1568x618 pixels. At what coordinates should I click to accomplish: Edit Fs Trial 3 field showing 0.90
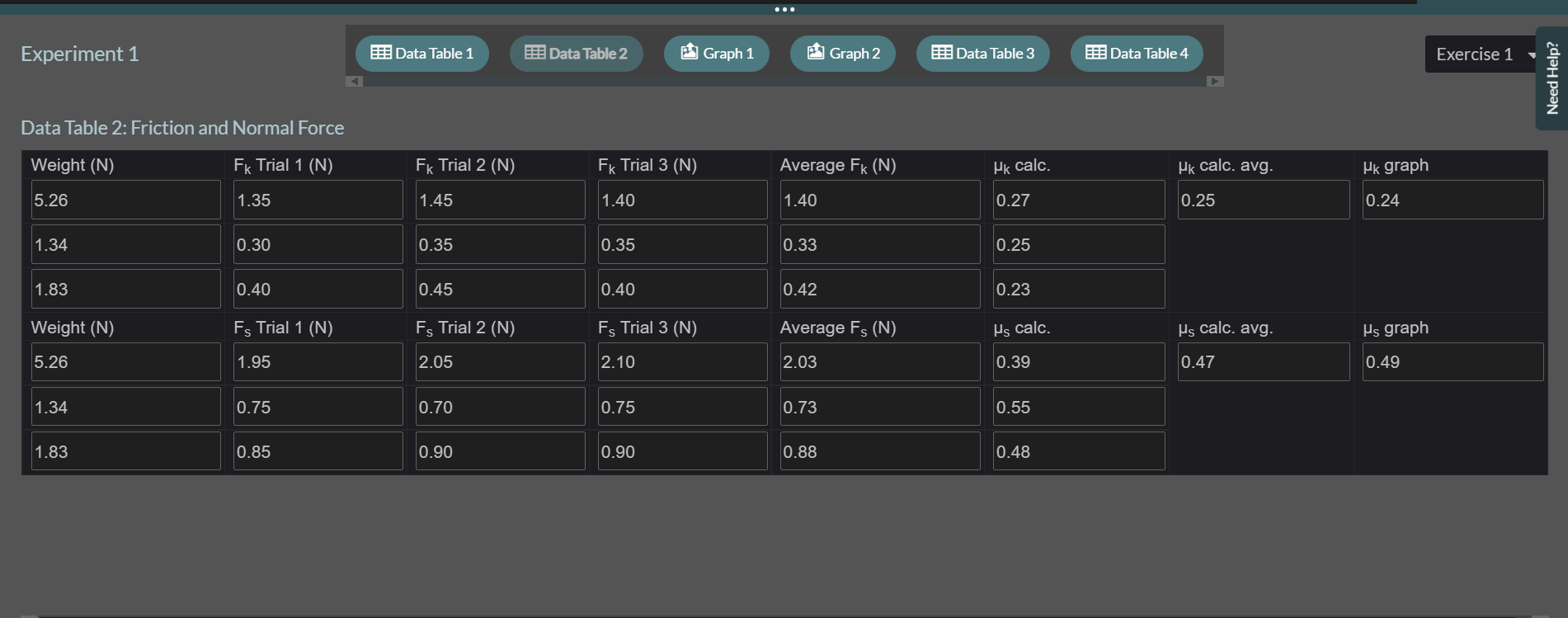[x=683, y=451]
